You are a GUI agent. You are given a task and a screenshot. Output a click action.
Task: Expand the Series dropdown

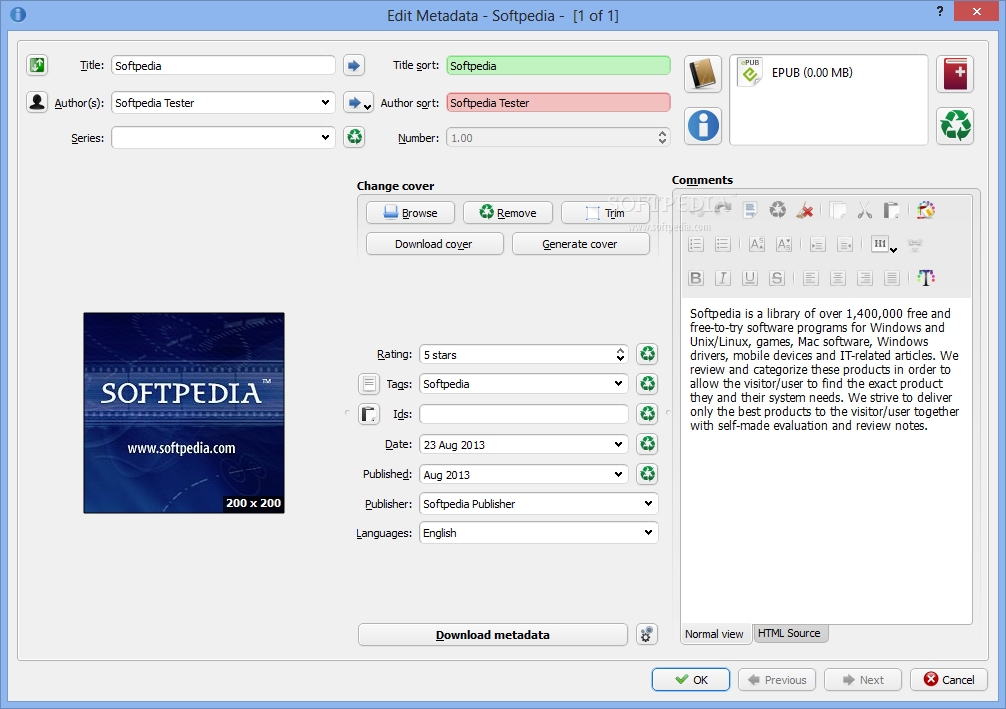click(325, 137)
